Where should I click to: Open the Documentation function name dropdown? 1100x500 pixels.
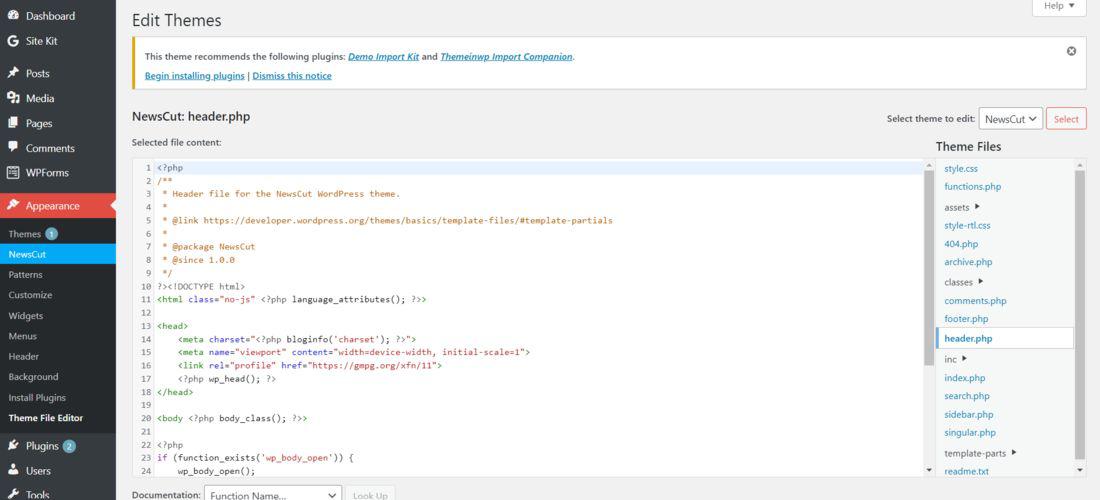tap(273, 495)
